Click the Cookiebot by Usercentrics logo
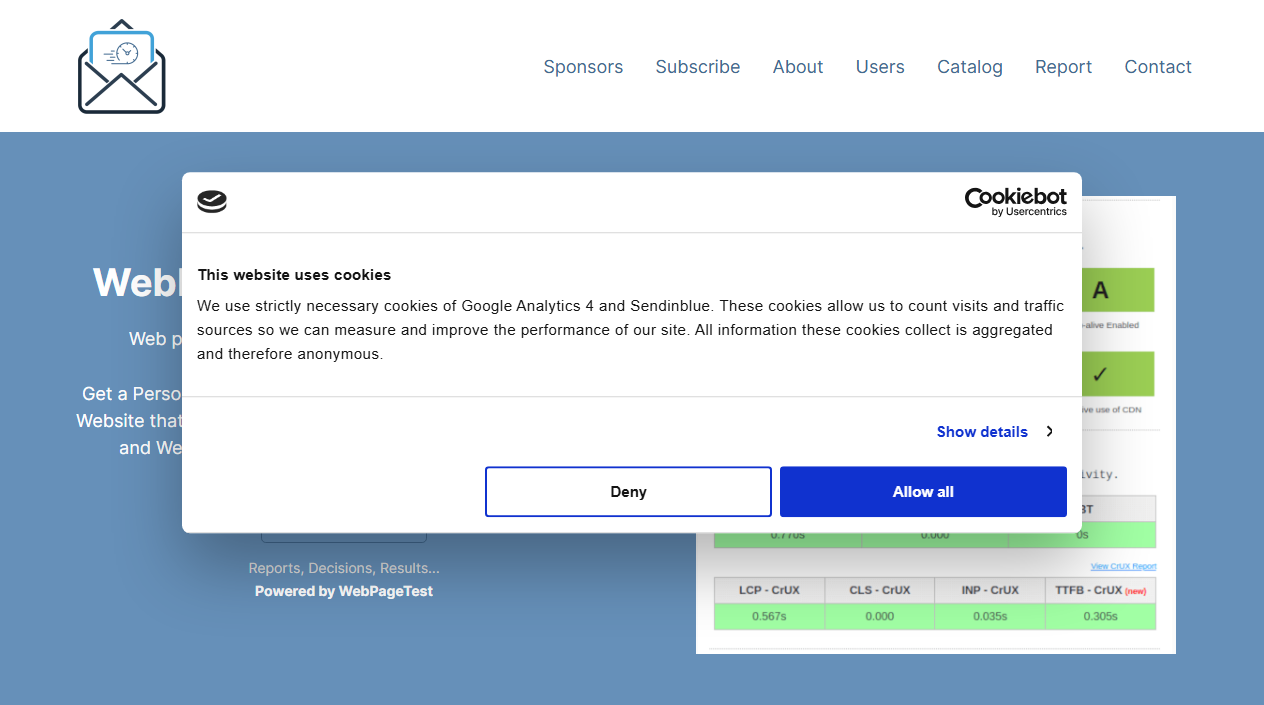 click(1015, 200)
